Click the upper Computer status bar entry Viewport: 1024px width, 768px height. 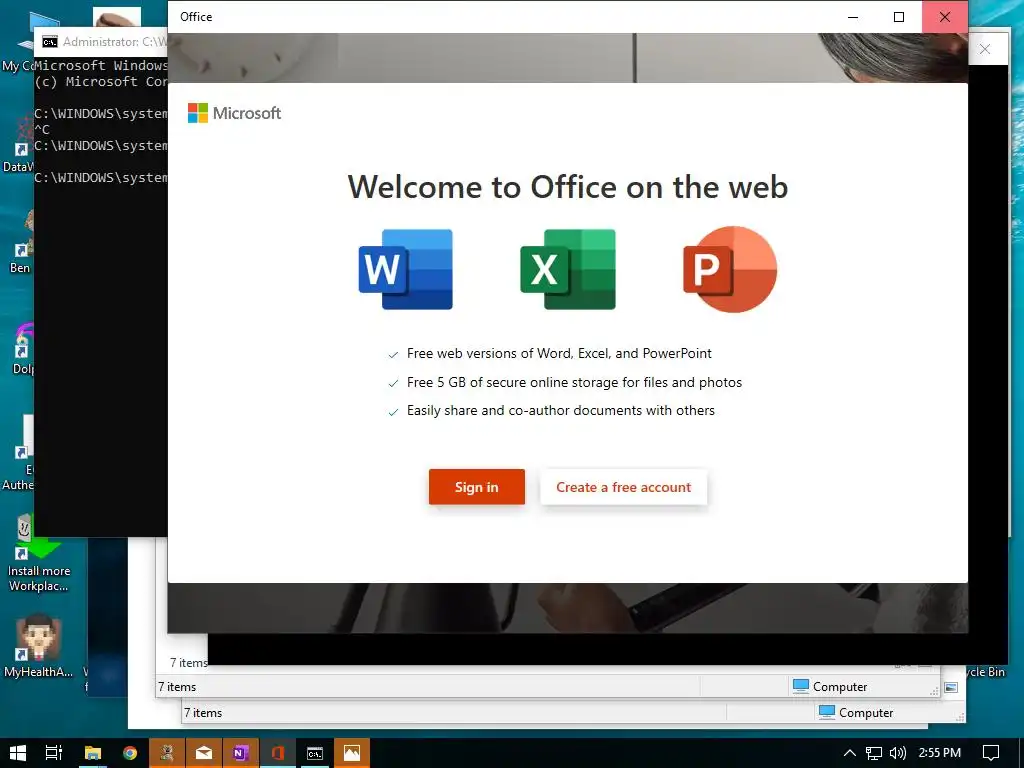click(829, 686)
